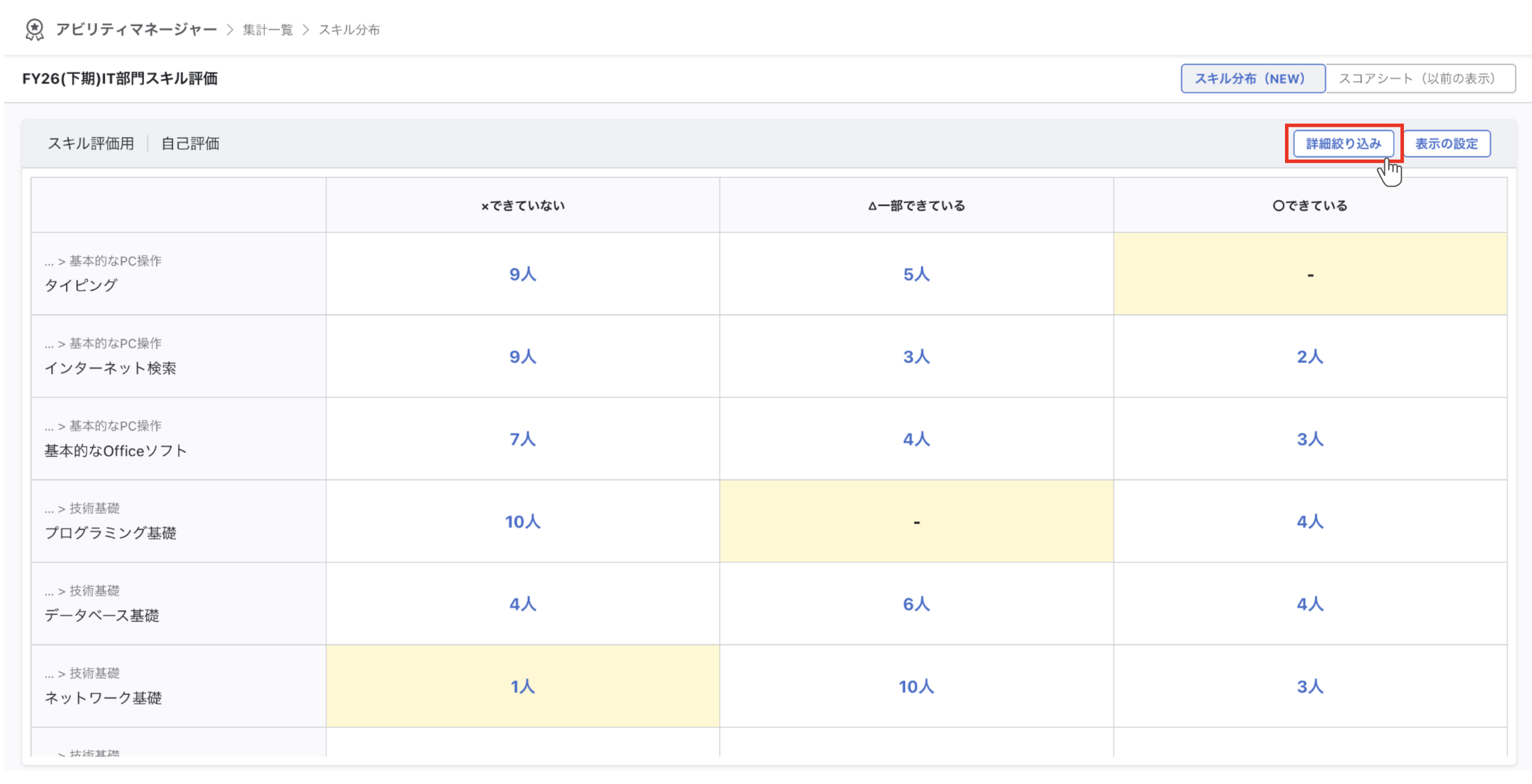Screen dimensions: 1532x784
Task: Click ×できていない column header
Action: 523,206
